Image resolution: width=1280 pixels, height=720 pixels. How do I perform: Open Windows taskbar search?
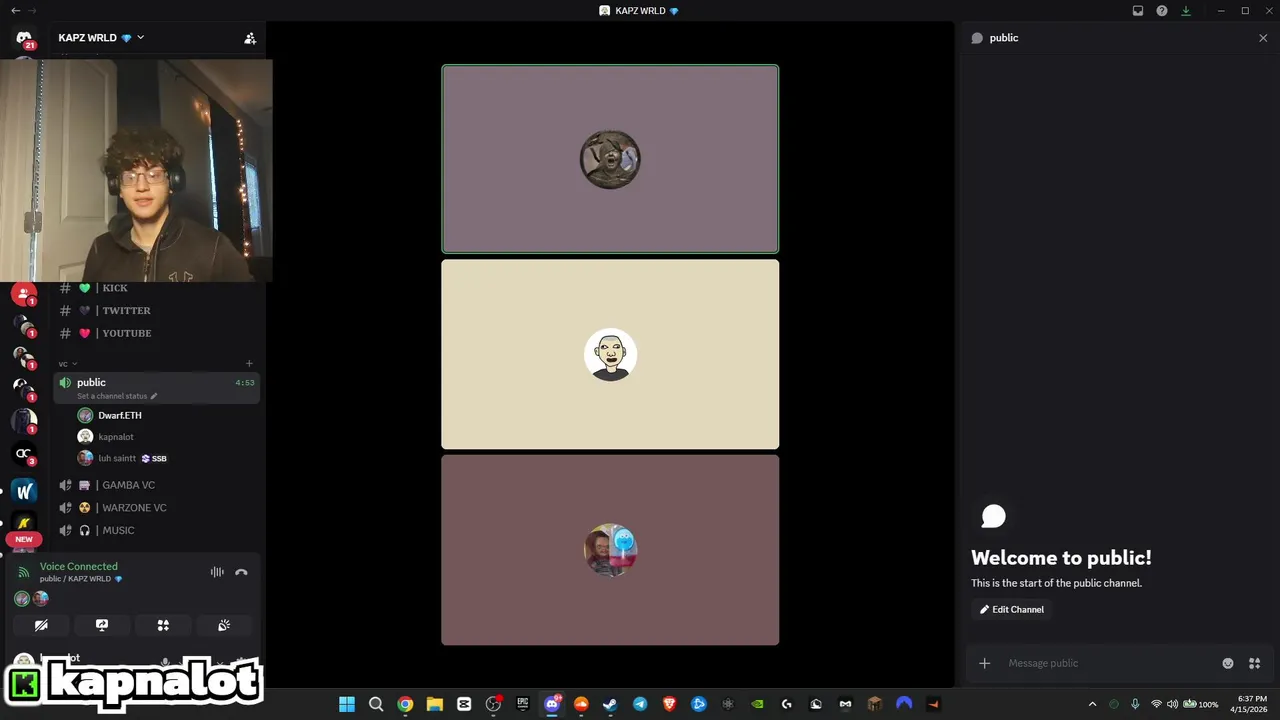pos(376,704)
